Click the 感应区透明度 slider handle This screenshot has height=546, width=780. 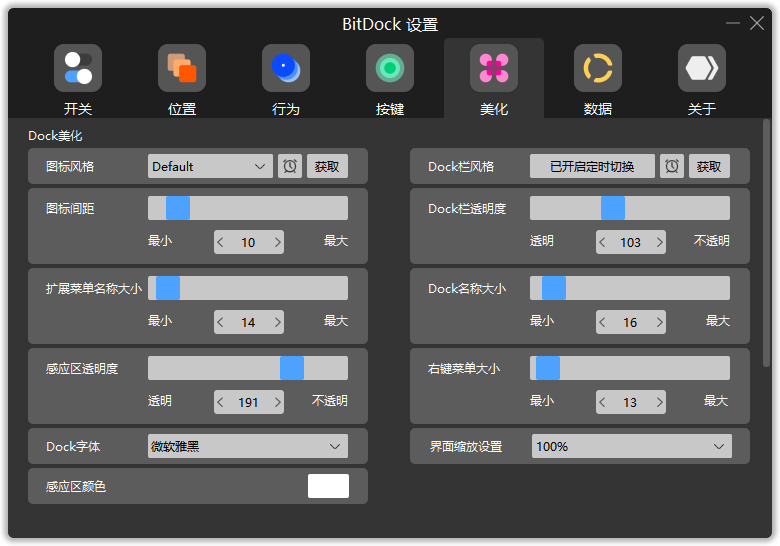point(292,368)
